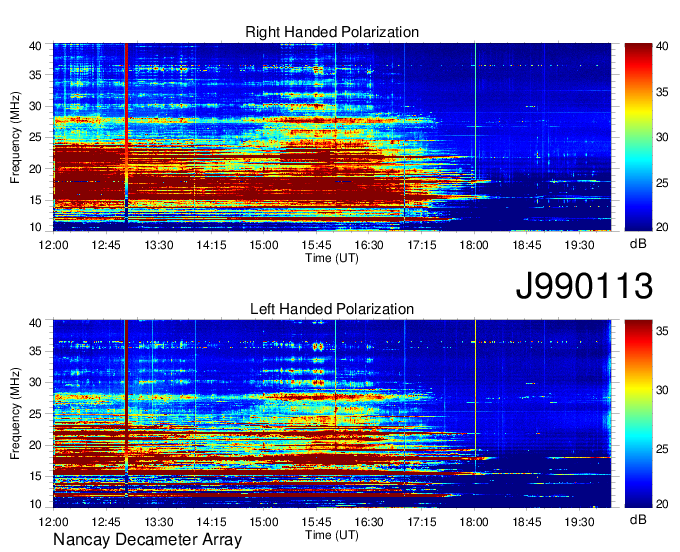Click the 30 MHz tick on the right-handed plot
The height and width of the screenshot is (552, 680).
coord(36,106)
